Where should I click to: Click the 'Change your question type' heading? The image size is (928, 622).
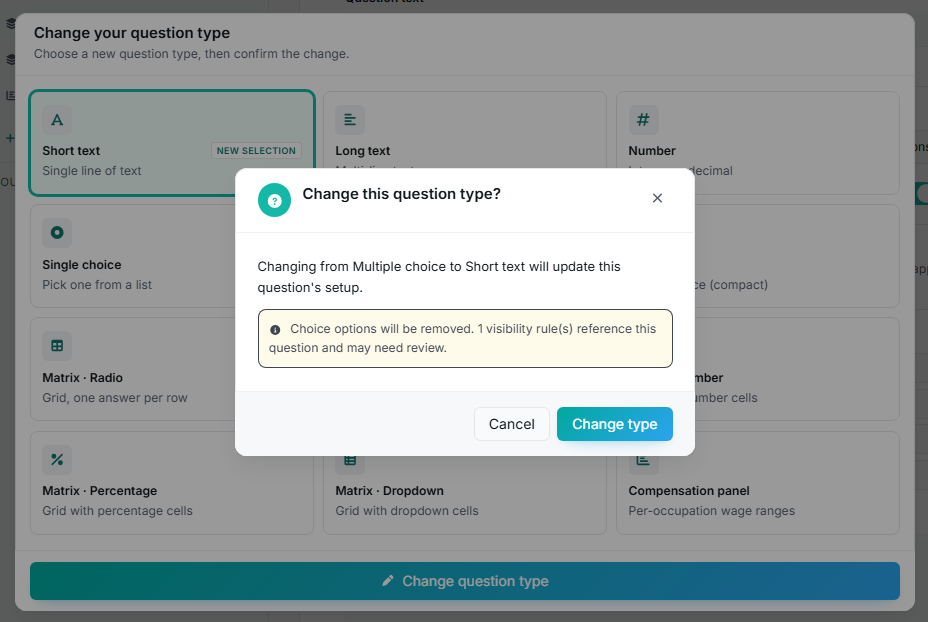[132, 33]
